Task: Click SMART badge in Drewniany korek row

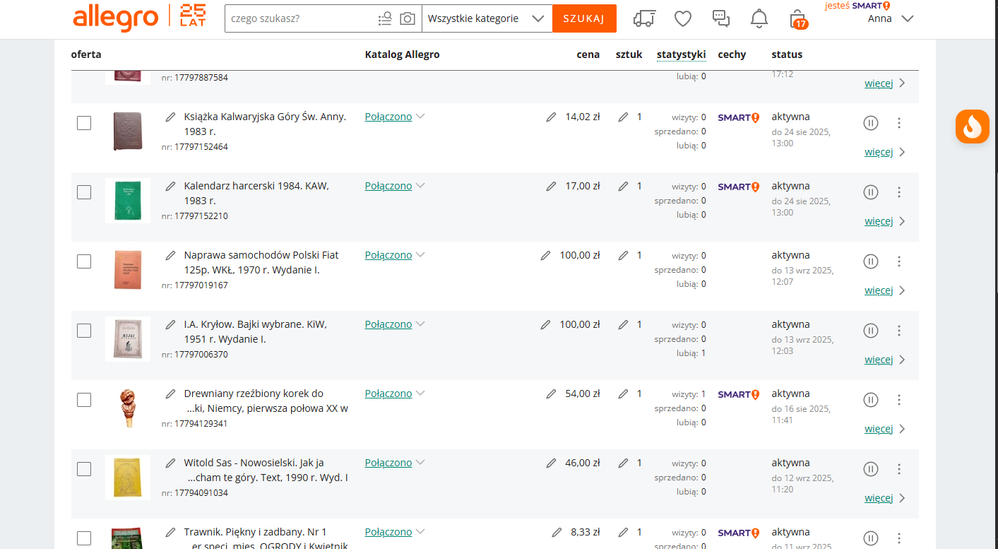Action: [x=738, y=394]
